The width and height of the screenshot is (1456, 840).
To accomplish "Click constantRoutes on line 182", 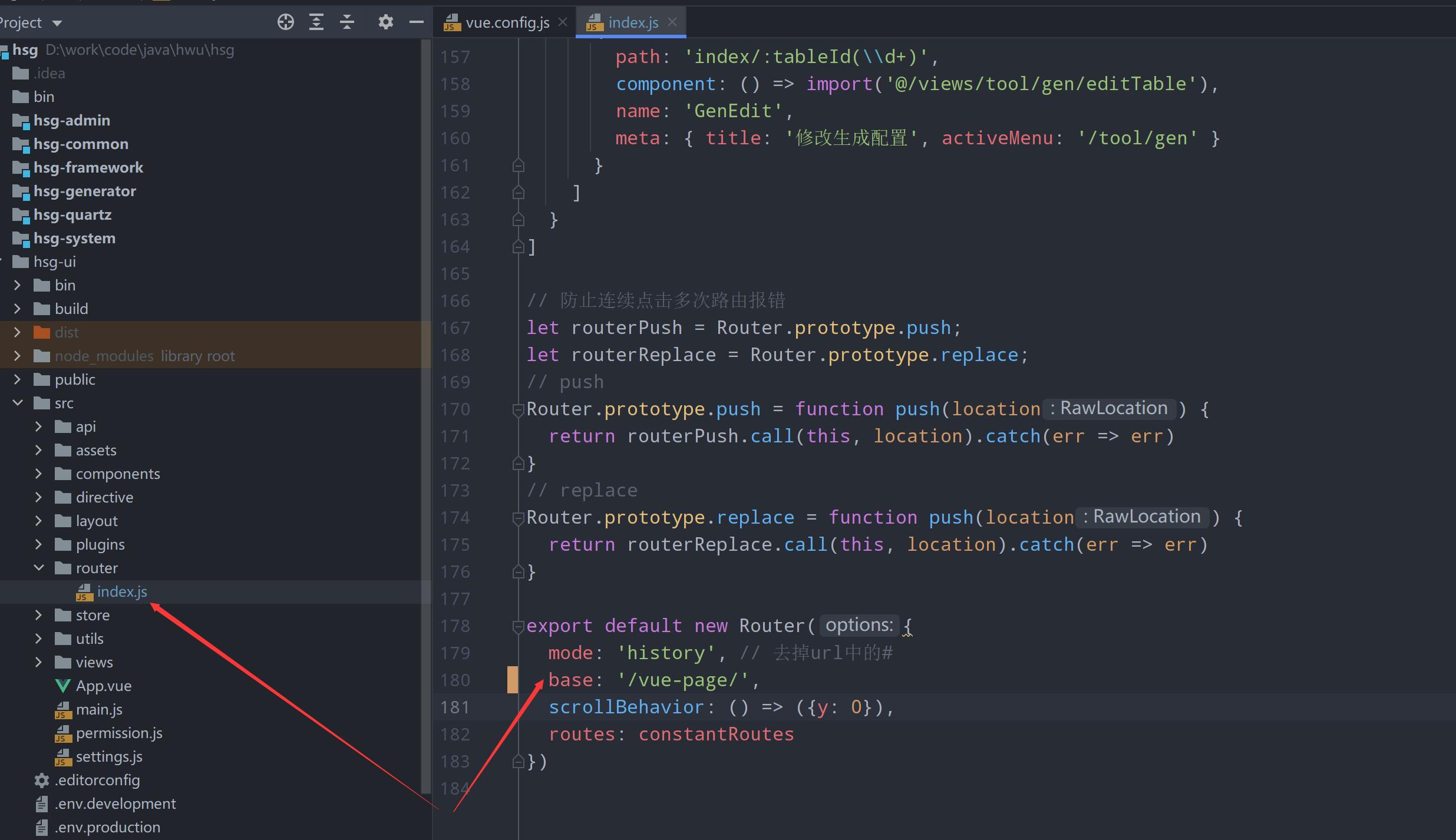I will pyautogui.click(x=717, y=735).
